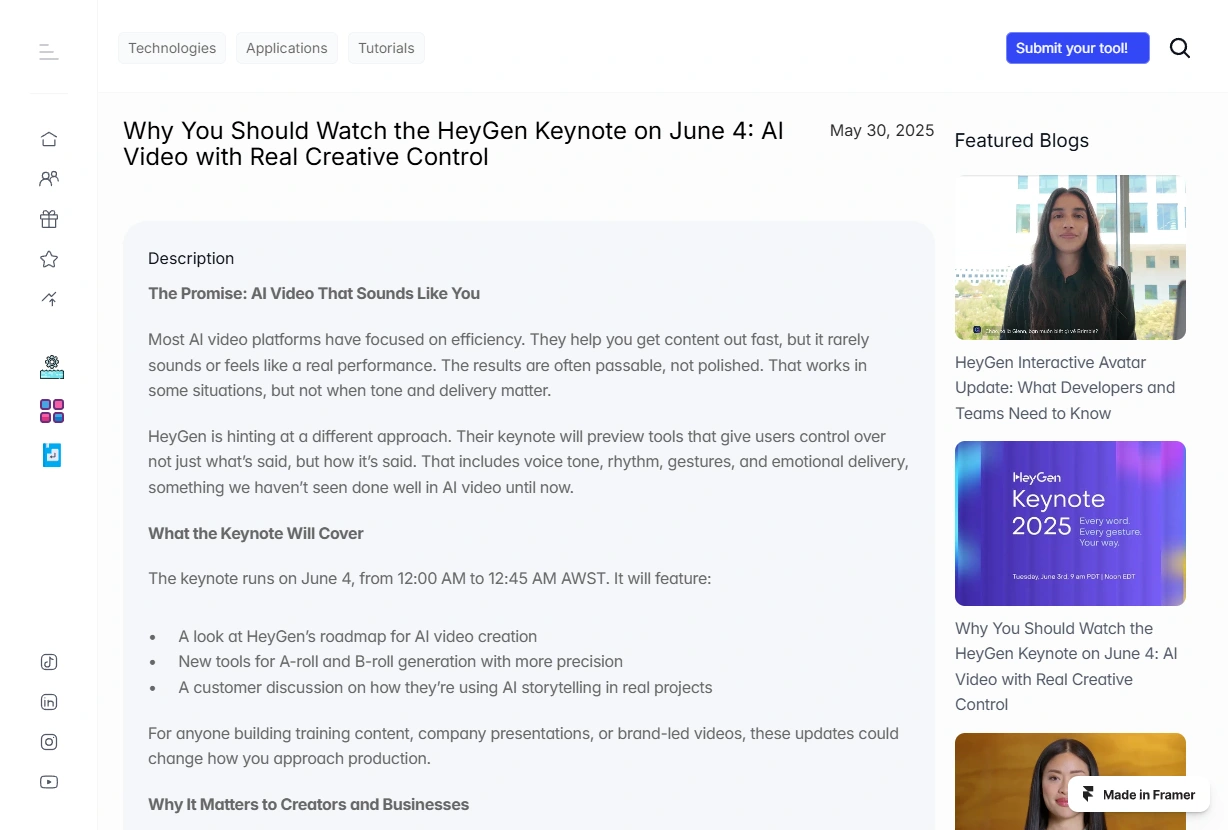
Task: Click 'The Promise: AI Video That Sounds Like You'
Action: (x=314, y=293)
